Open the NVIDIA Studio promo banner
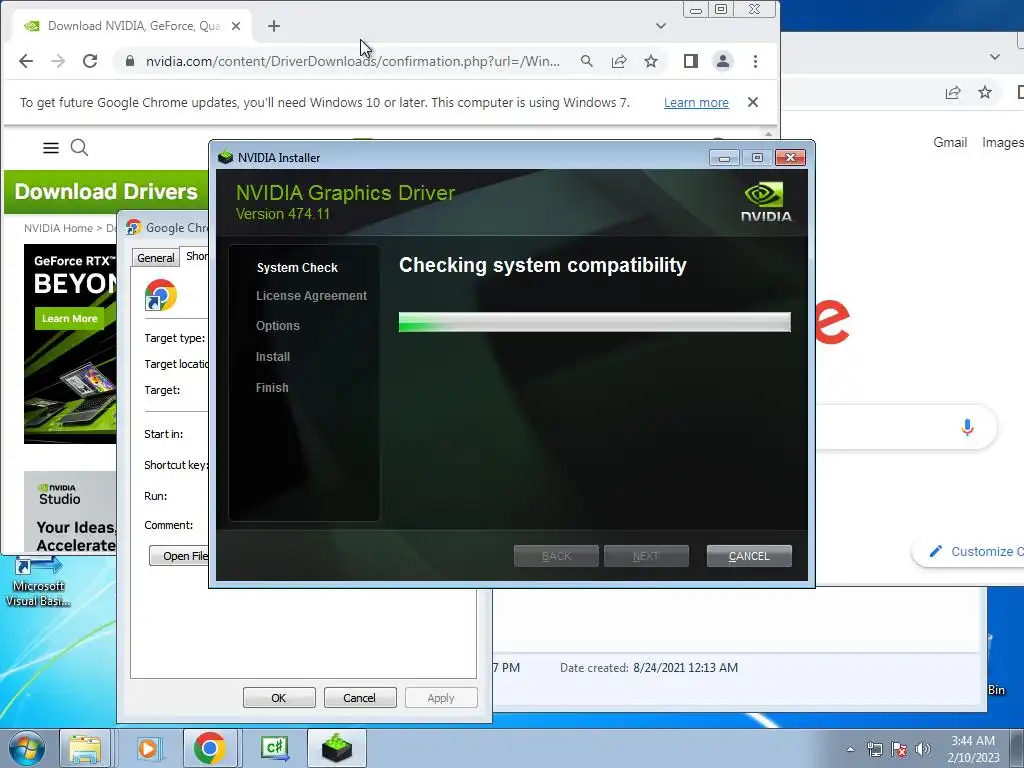This screenshot has width=1024, height=768. point(70,511)
